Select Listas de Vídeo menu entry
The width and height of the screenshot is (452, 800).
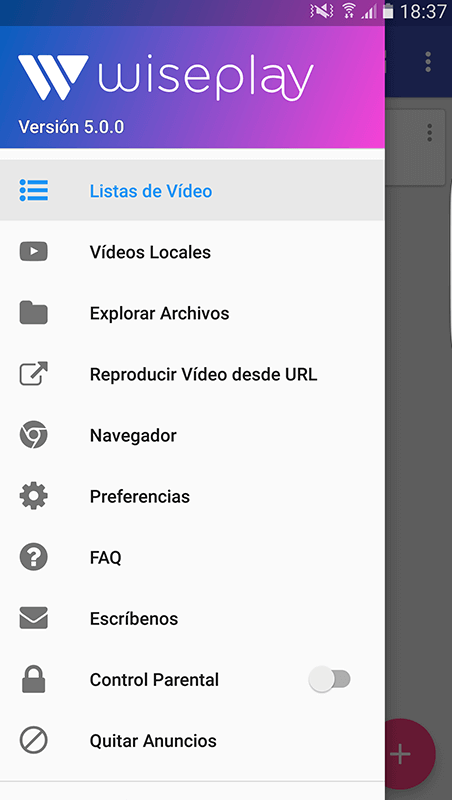192,190
